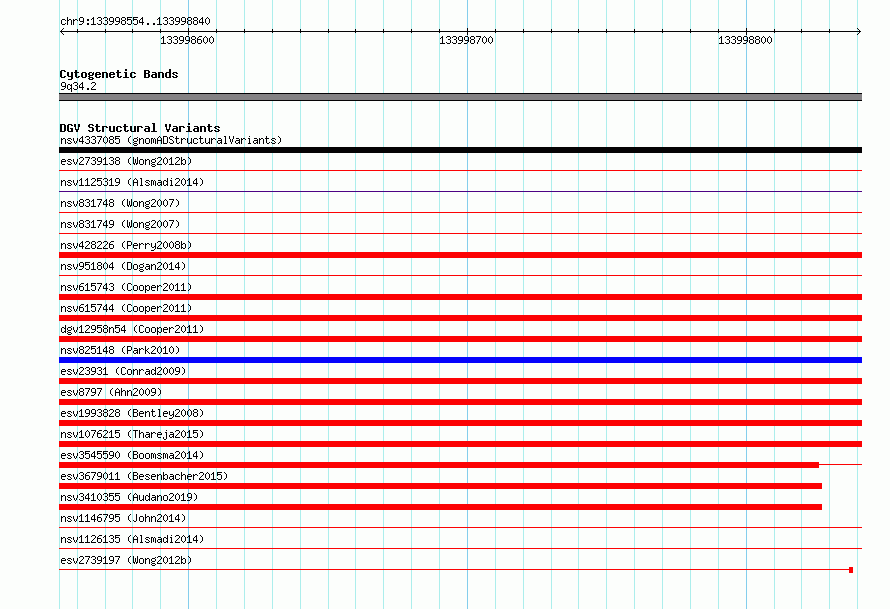Select the blue nsv825148 variant bar

click(x=460, y=360)
